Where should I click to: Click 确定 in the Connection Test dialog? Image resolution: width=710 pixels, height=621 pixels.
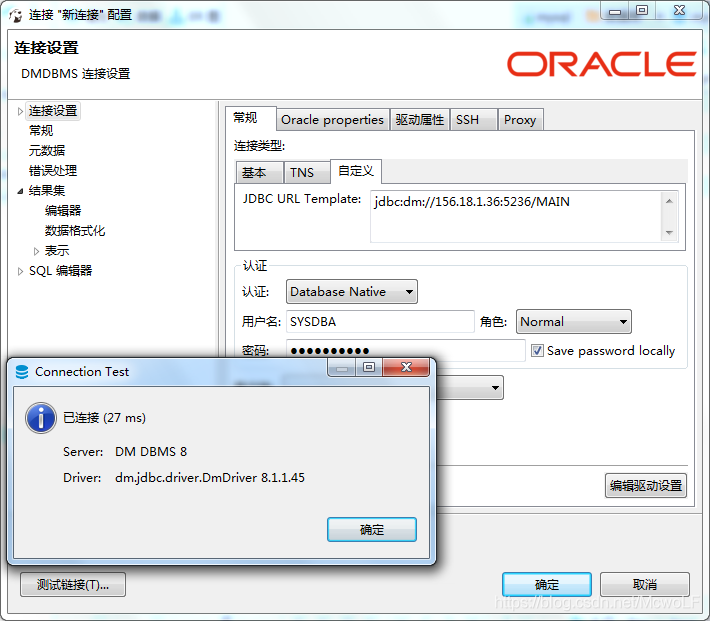coord(372,530)
